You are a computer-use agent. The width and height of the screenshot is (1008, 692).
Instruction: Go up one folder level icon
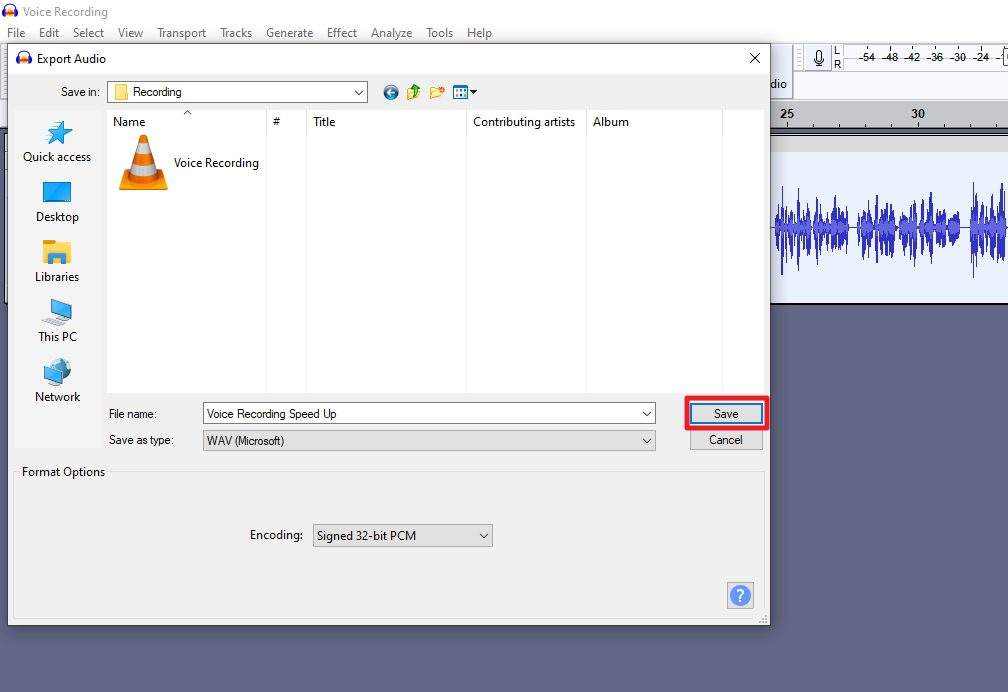coord(413,92)
